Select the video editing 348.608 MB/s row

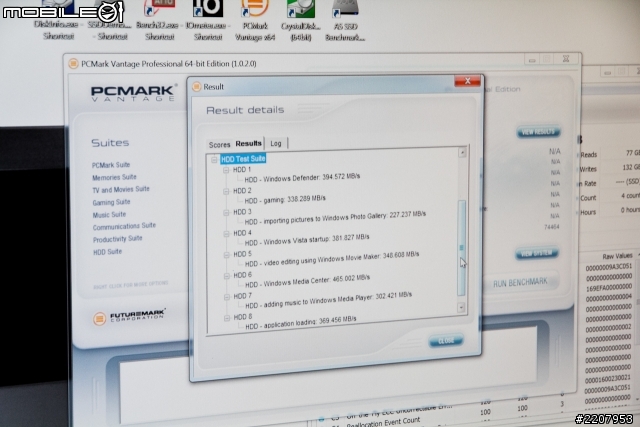[332, 259]
